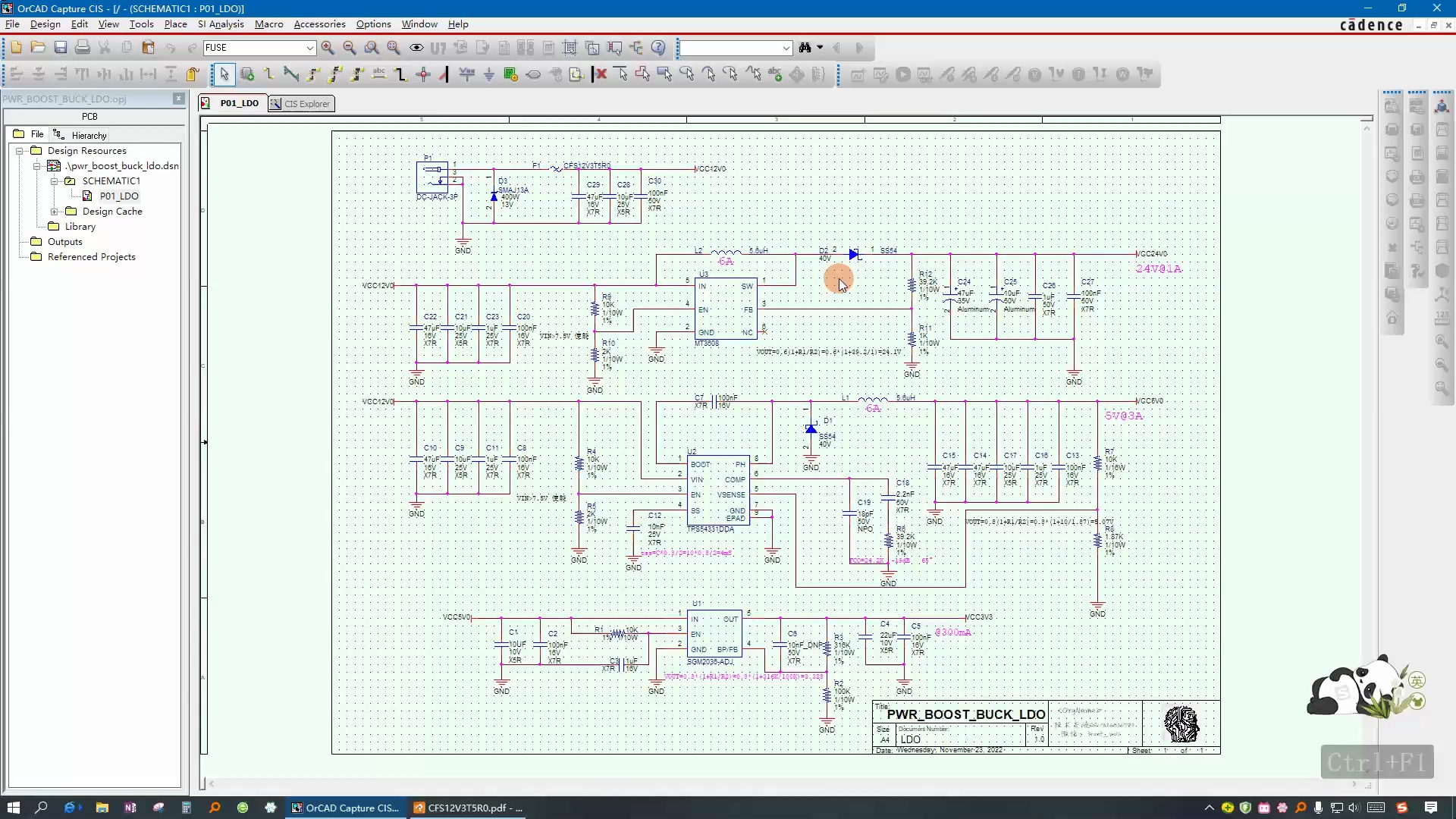The image size is (1456, 819).
Task: Click the Save document icon
Action: (61, 48)
